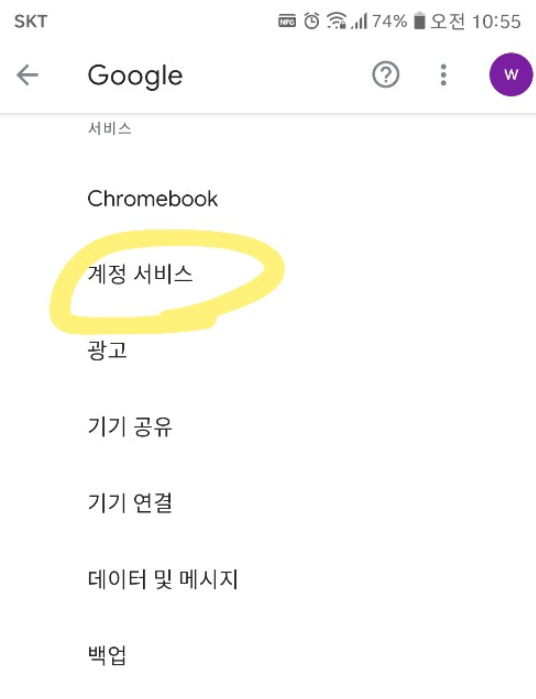
Task: Tap the battery status icon
Action: 419,21
